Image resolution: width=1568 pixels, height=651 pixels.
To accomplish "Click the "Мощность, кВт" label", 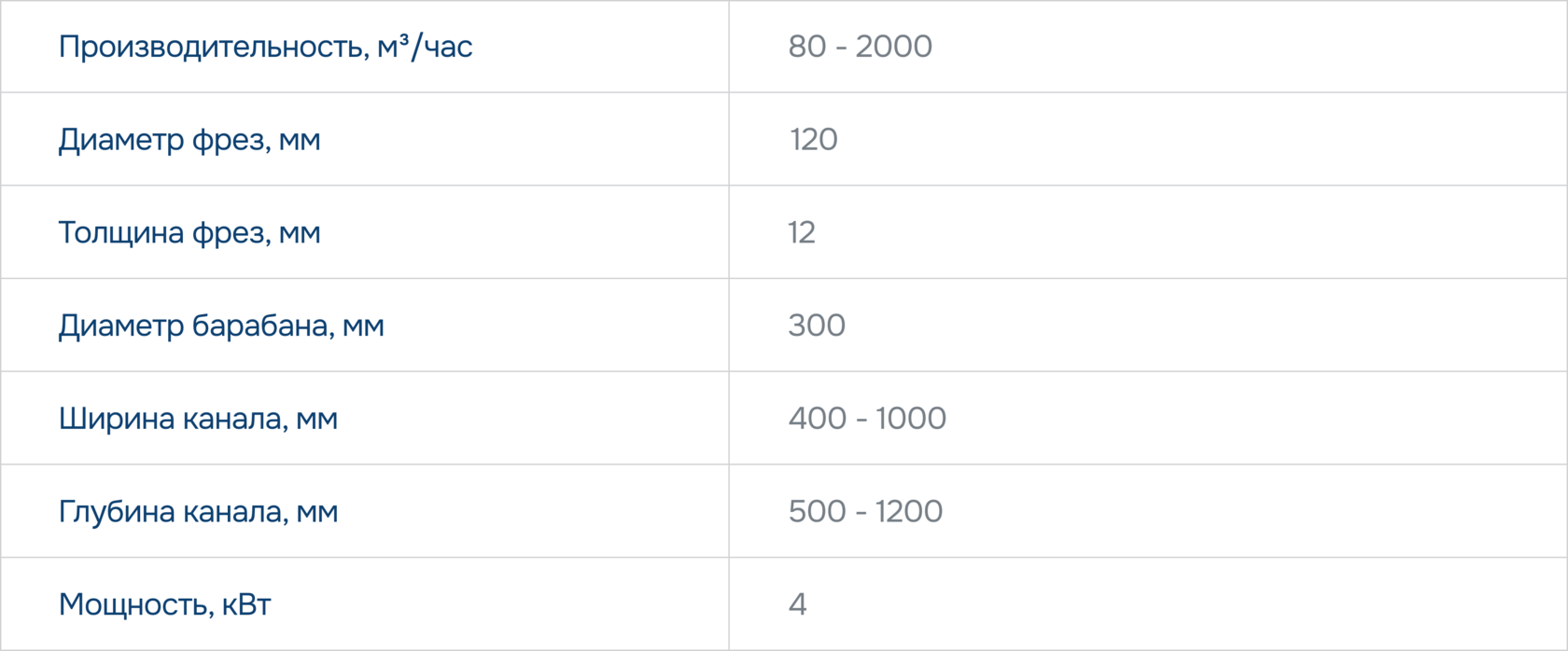I will pos(164,604).
